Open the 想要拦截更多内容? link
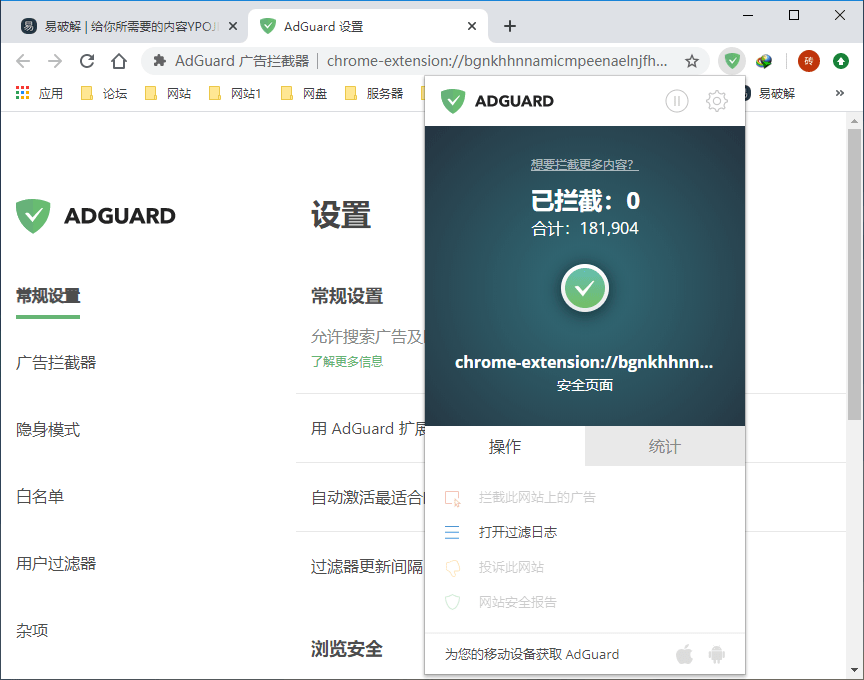864x680 pixels. coord(584,165)
